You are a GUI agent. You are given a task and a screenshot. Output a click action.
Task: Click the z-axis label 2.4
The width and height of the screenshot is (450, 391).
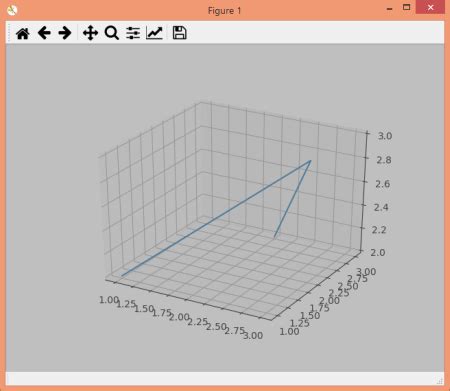[381, 207]
